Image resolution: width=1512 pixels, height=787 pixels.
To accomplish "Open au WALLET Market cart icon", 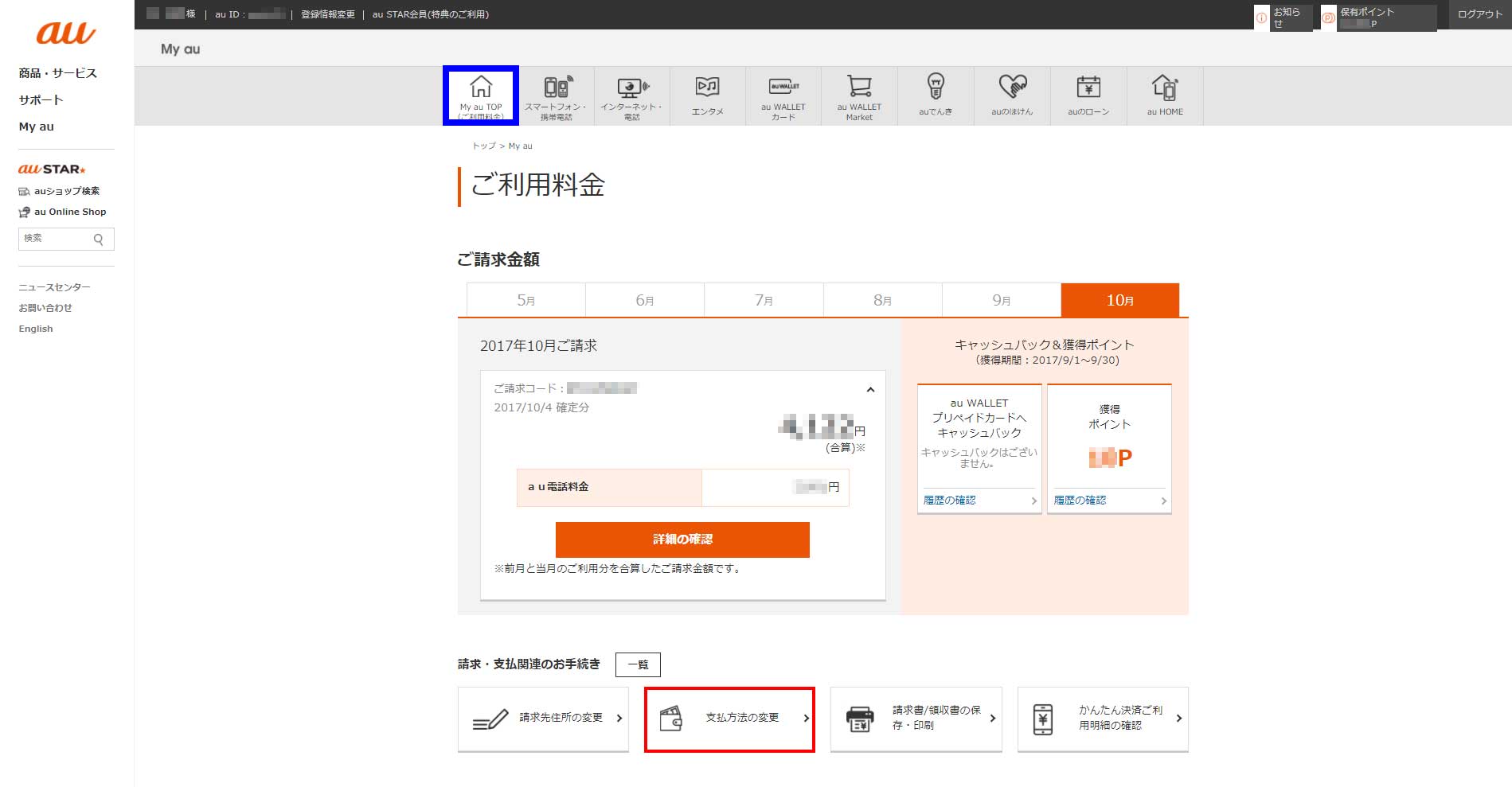I will [x=859, y=86].
